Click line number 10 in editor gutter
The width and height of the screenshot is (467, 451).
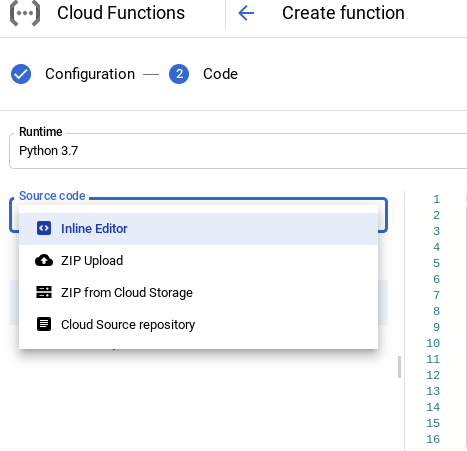click(x=433, y=343)
